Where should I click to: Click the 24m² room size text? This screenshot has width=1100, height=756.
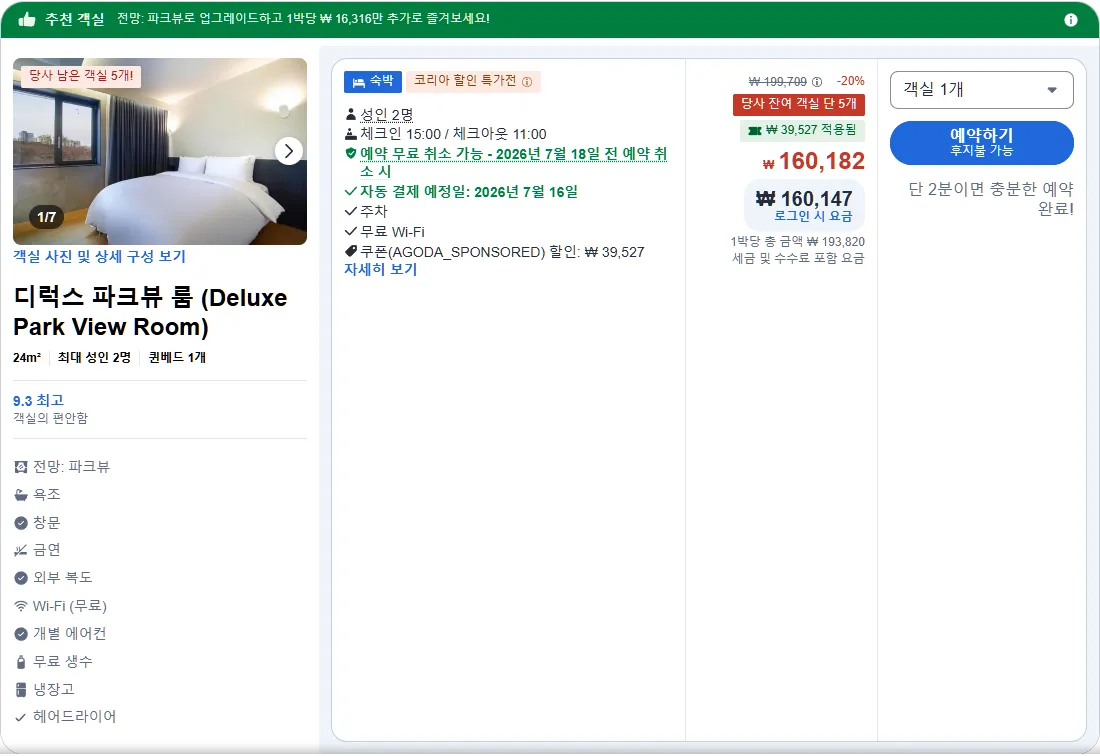tap(27, 358)
